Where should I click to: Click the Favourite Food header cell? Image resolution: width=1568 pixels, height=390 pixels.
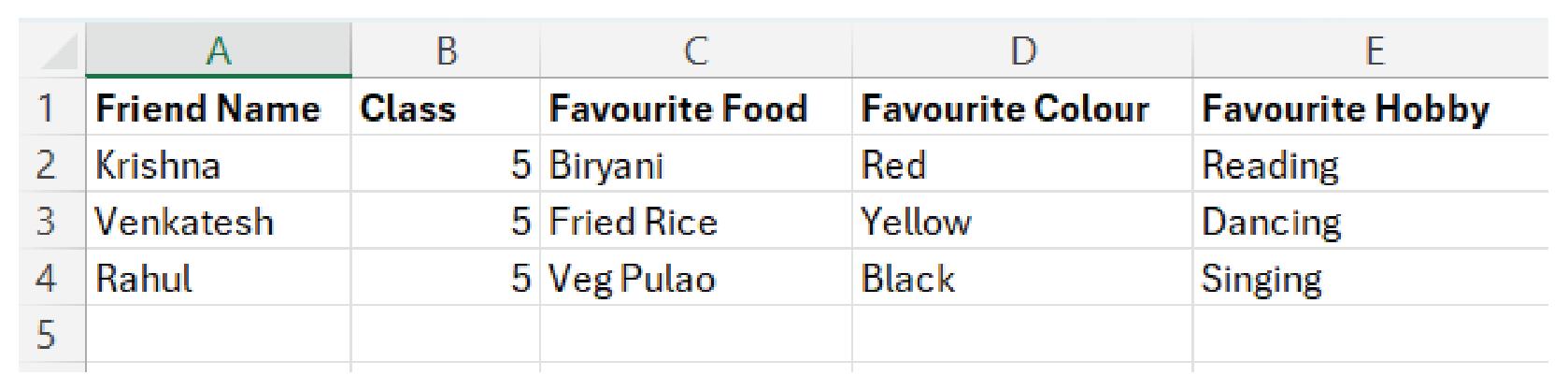(678, 108)
